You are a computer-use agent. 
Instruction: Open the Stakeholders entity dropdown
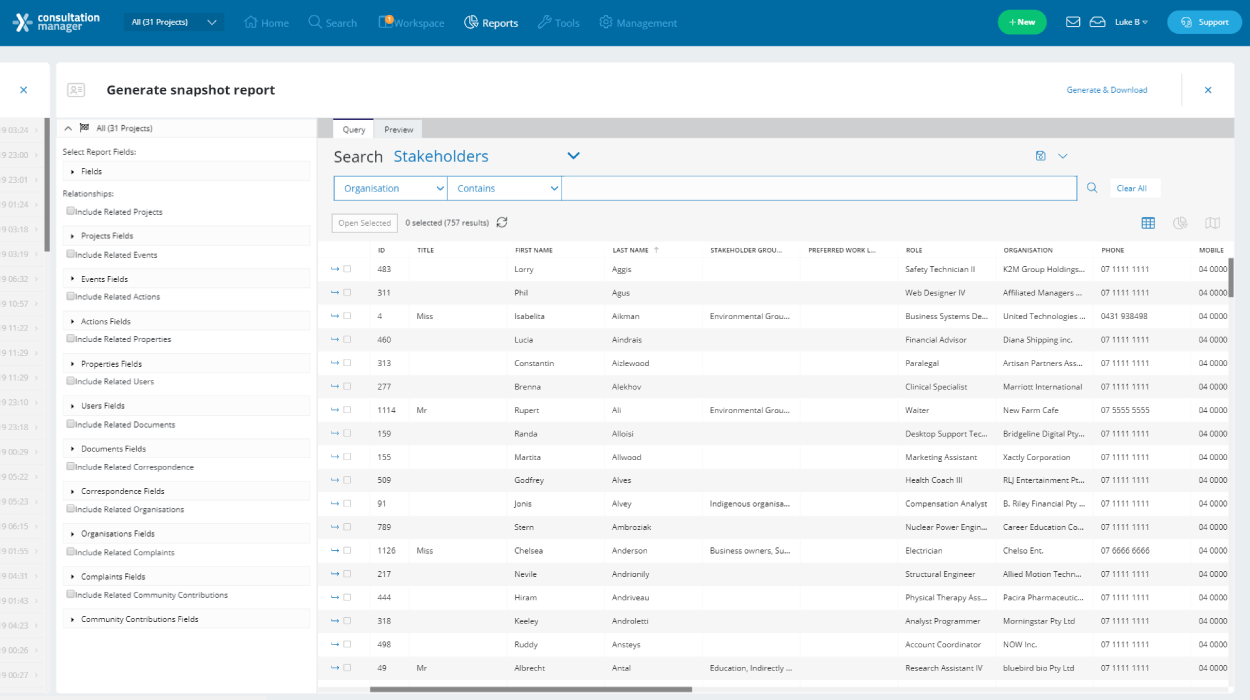(x=487, y=156)
